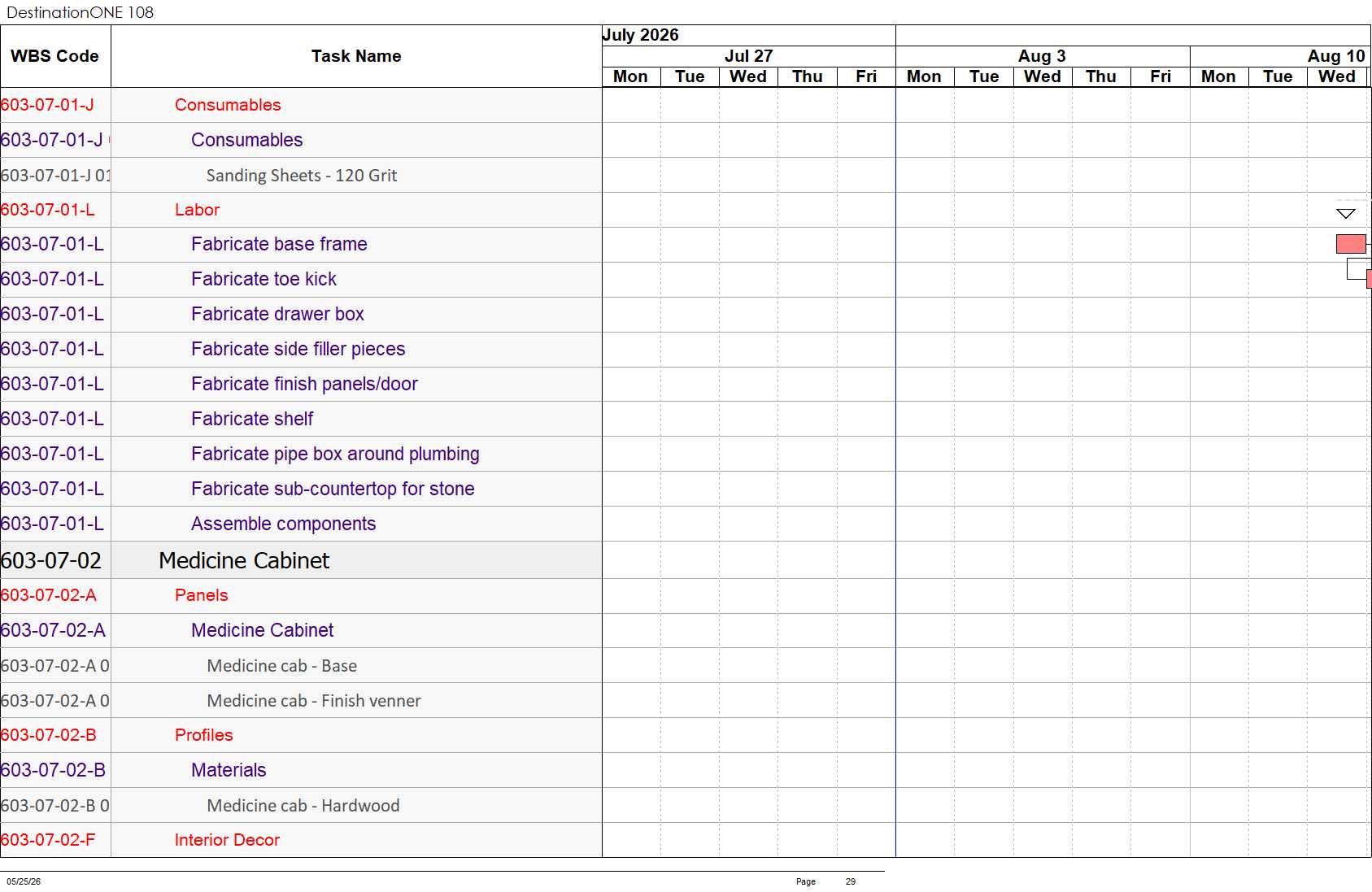Select the Fabricate drawer box task

click(277, 314)
